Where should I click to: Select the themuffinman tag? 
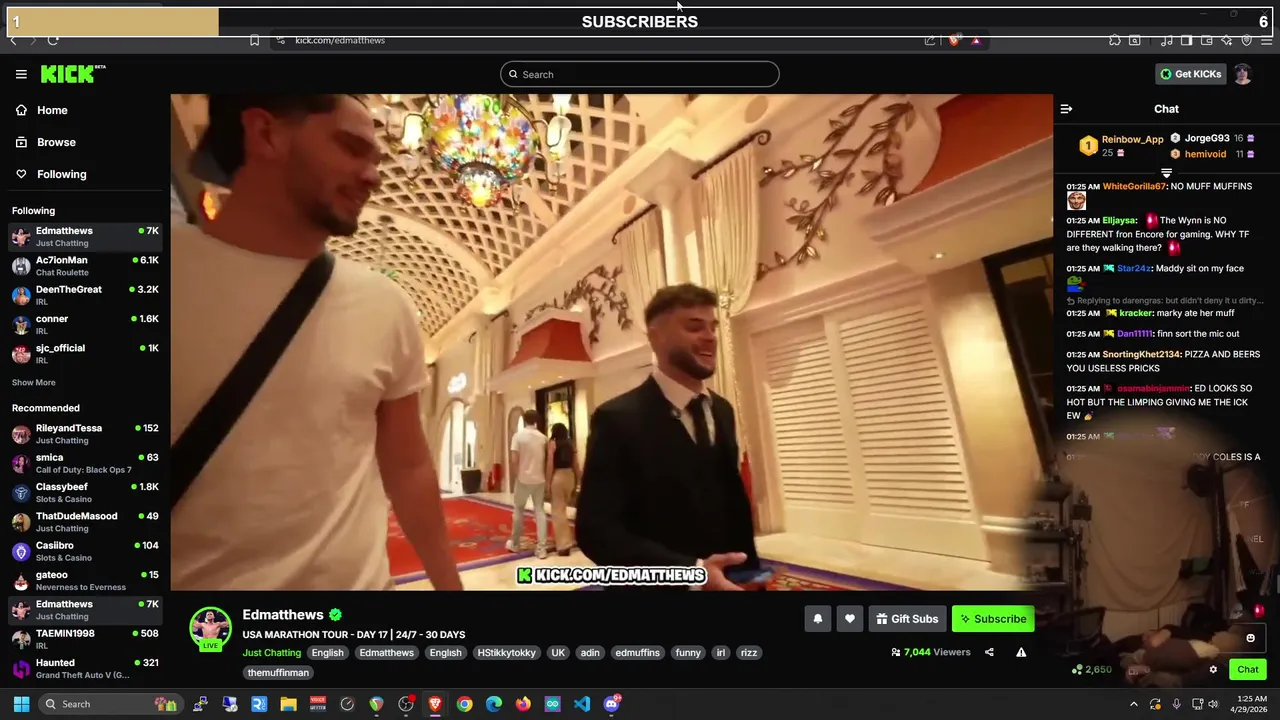[x=278, y=673]
